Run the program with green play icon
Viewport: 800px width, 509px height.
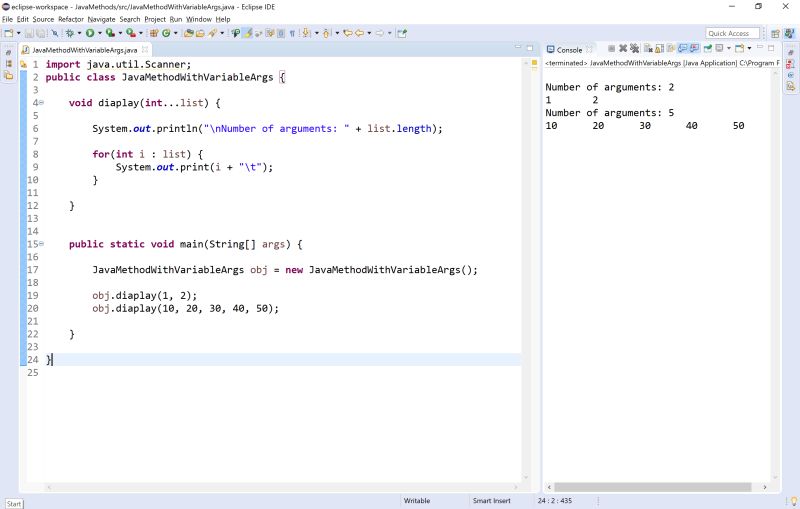[90, 33]
